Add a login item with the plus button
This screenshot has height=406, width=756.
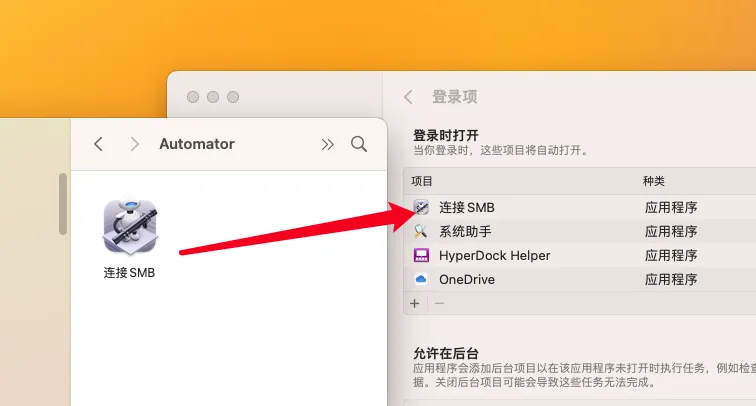tap(415, 303)
